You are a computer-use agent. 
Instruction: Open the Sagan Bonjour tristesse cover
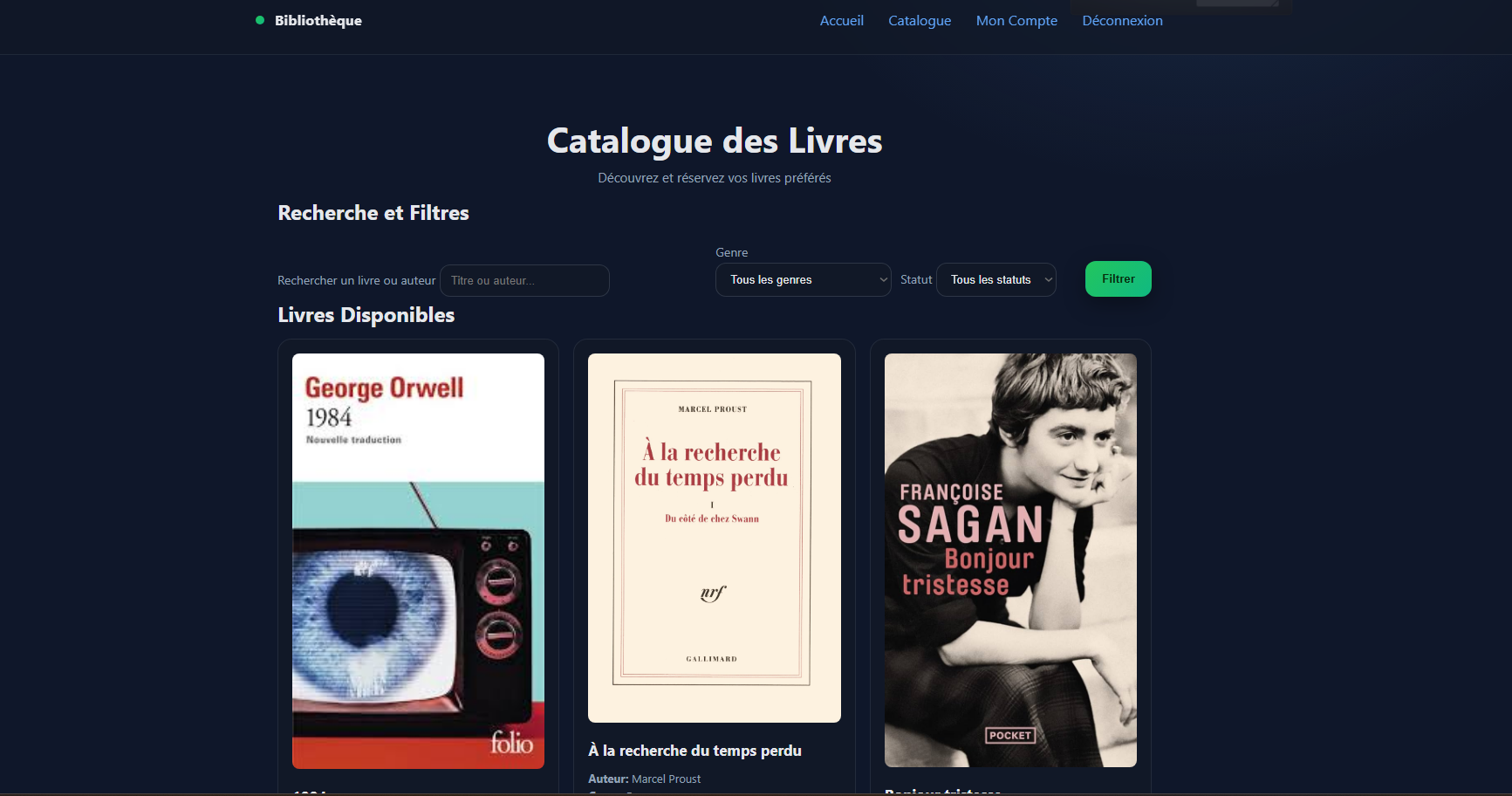[1010, 560]
